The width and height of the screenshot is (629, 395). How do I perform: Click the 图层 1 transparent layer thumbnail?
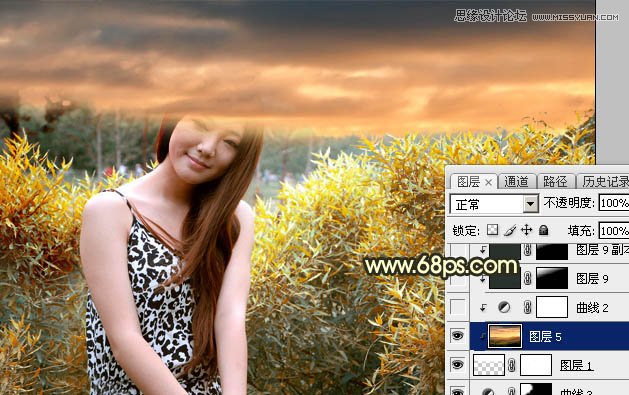[x=489, y=365]
